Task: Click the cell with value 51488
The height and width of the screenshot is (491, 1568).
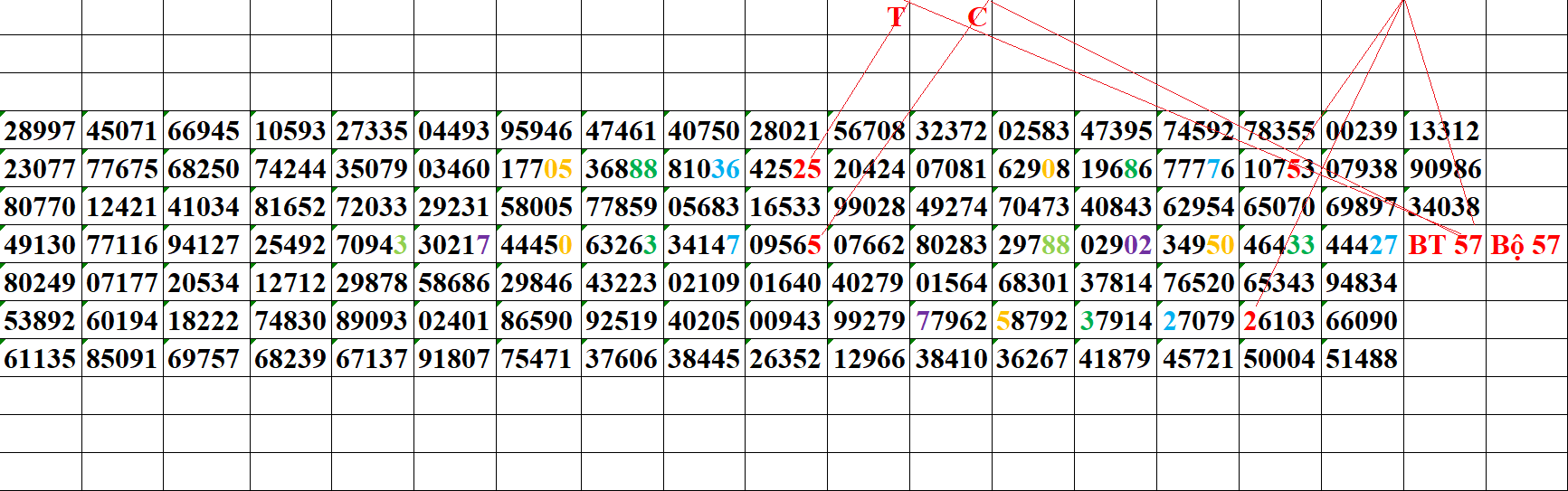Action: point(1361,359)
